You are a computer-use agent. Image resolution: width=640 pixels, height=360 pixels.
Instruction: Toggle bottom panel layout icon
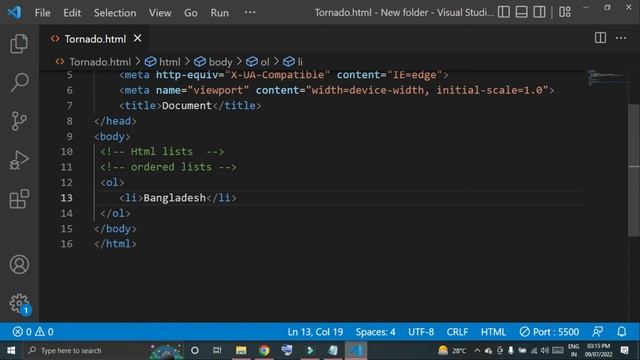(521, 12)
